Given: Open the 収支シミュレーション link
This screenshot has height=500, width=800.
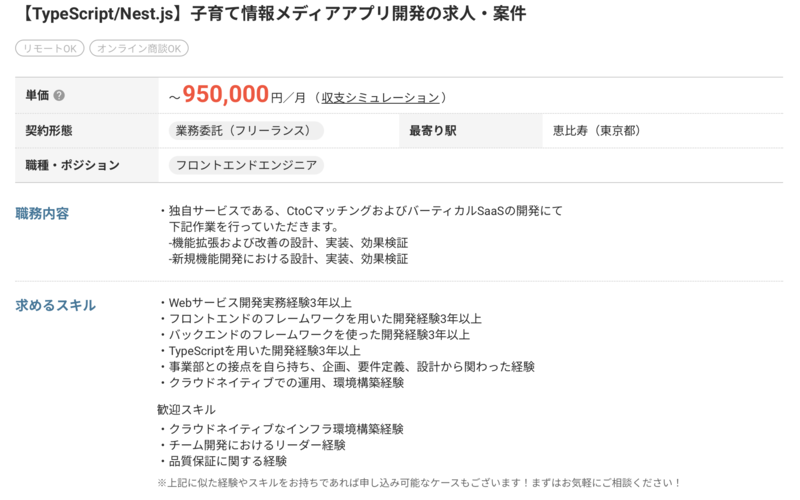Looking at the screenshot, I should (380, 97).
